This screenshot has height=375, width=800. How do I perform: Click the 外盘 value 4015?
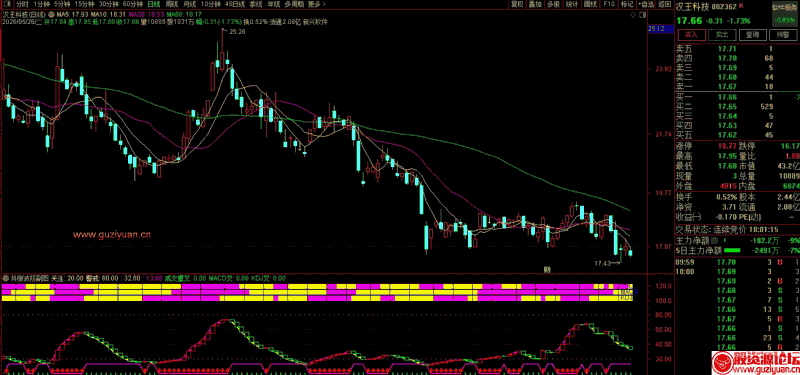[728, 187]
